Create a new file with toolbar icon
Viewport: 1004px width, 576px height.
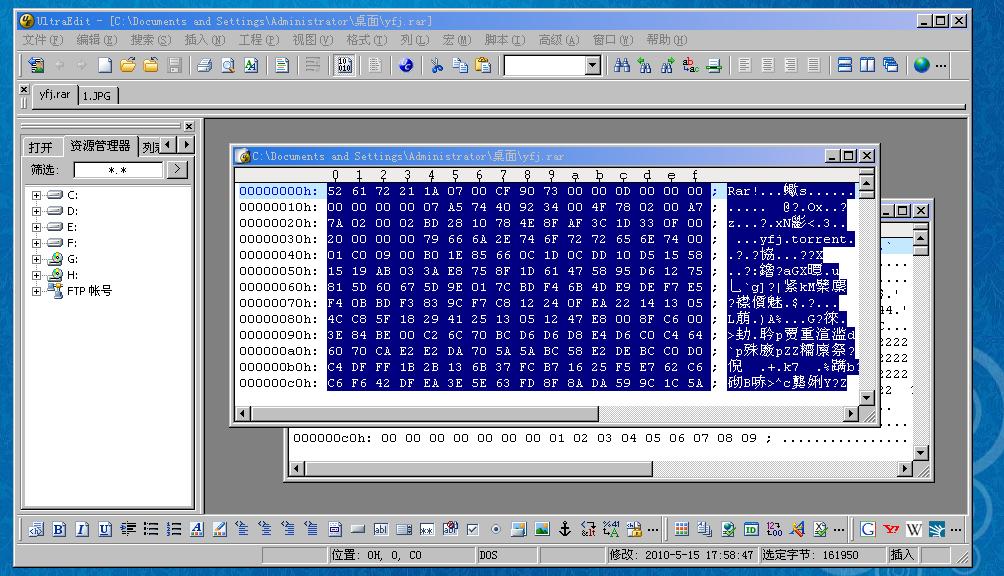coord(104,65)
